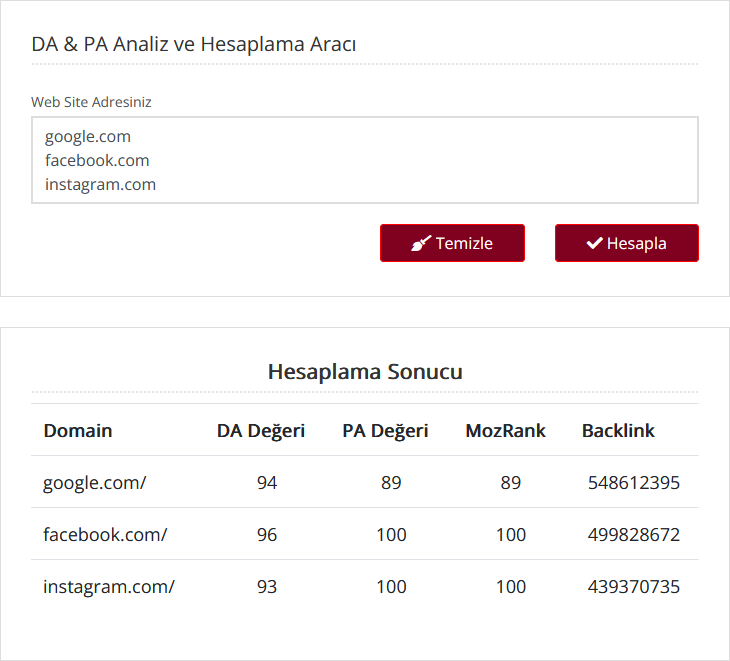Viewport: 730px width, 661px height.
Task: Click the Hesaplama Sonucu heading
Action: pyautogui.click(x=365, y=372)
